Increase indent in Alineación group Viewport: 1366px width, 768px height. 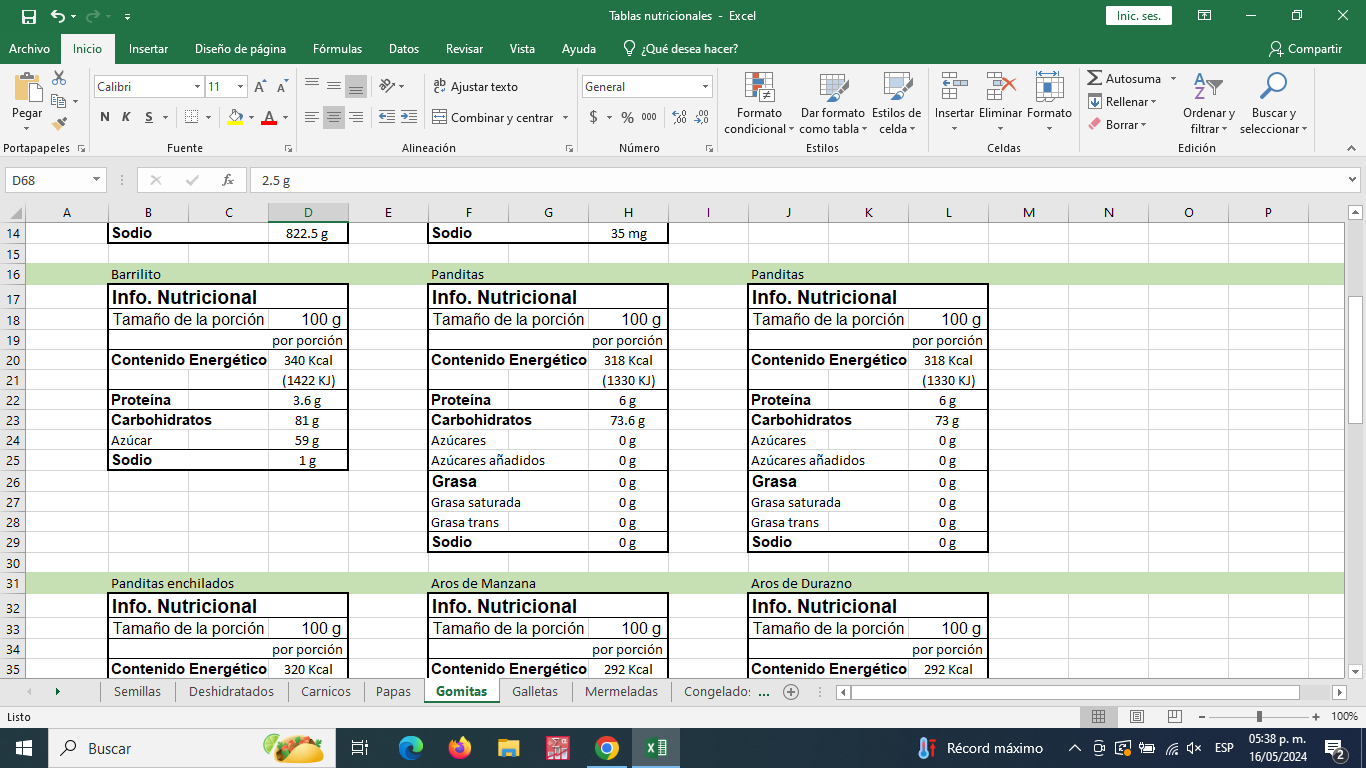click(408, 117)
